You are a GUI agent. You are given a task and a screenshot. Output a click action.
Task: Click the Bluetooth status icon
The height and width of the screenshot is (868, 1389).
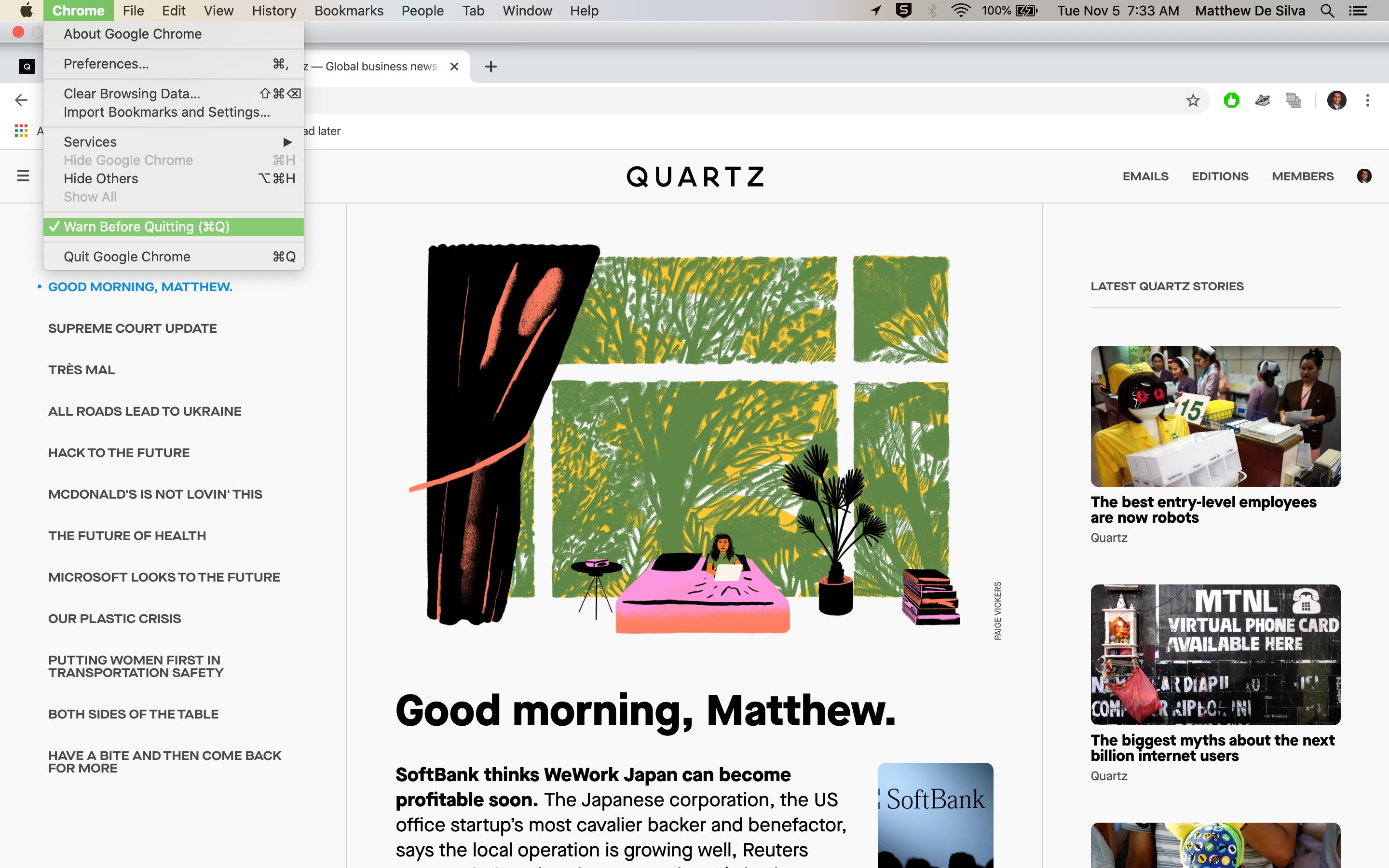(932, 10)
